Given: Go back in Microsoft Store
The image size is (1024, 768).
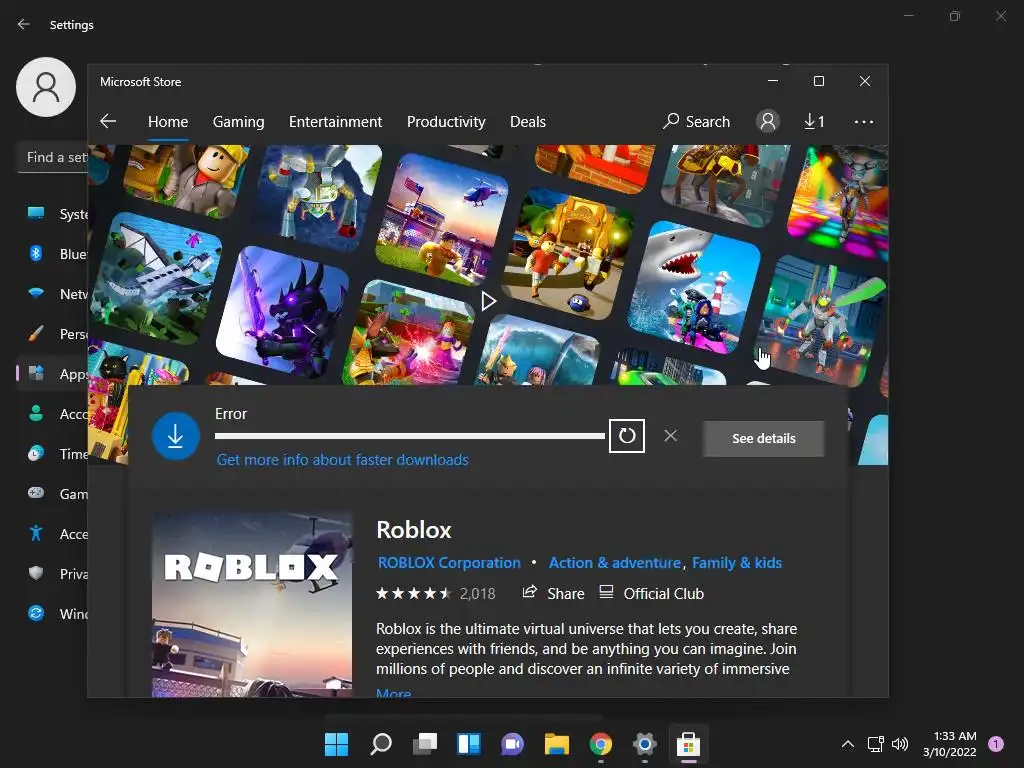Looking at the screenshot, I should point(108,121).
